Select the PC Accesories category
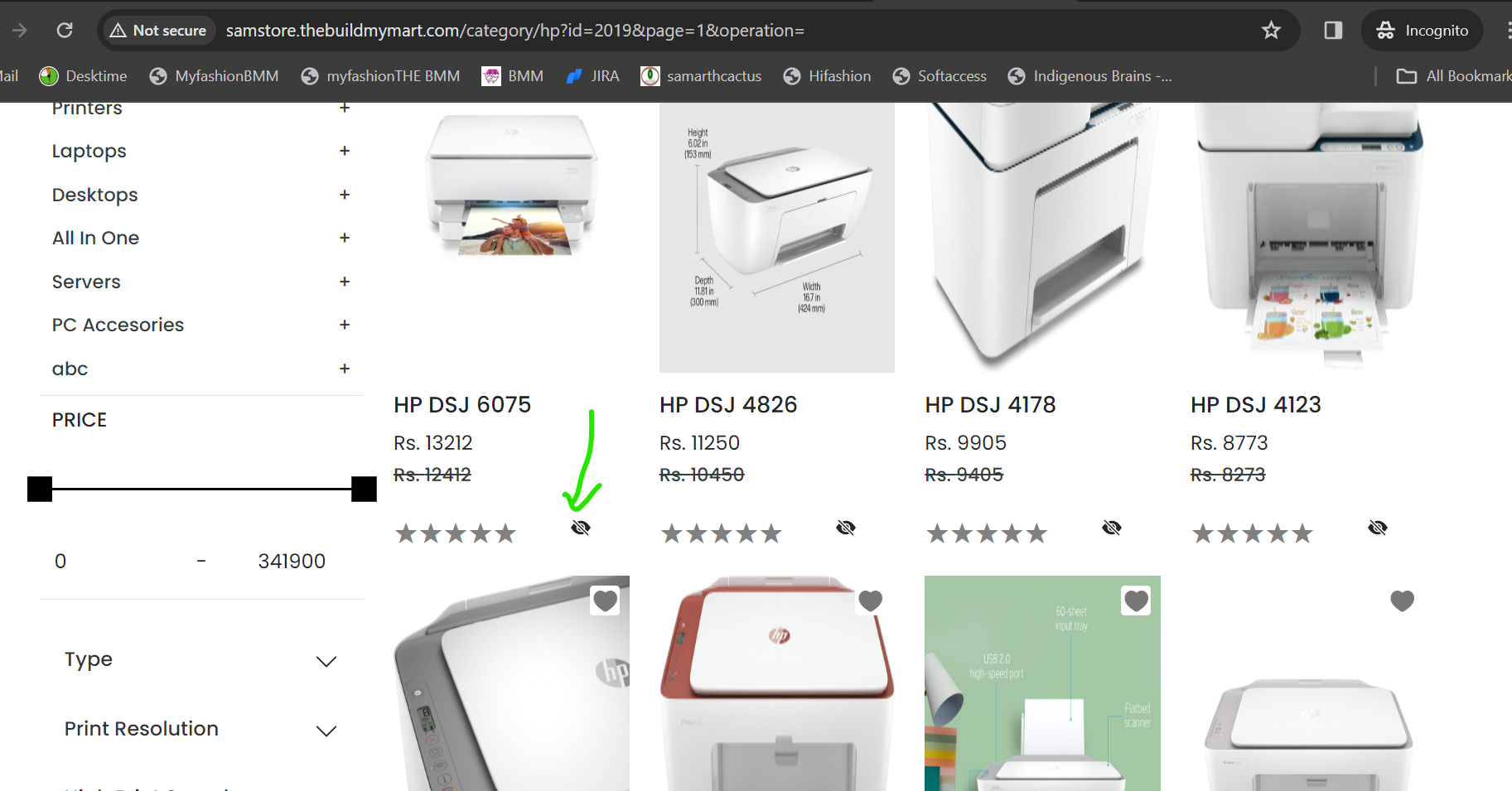This screenshot has height=791, width=1512. [x=118, y=325]
